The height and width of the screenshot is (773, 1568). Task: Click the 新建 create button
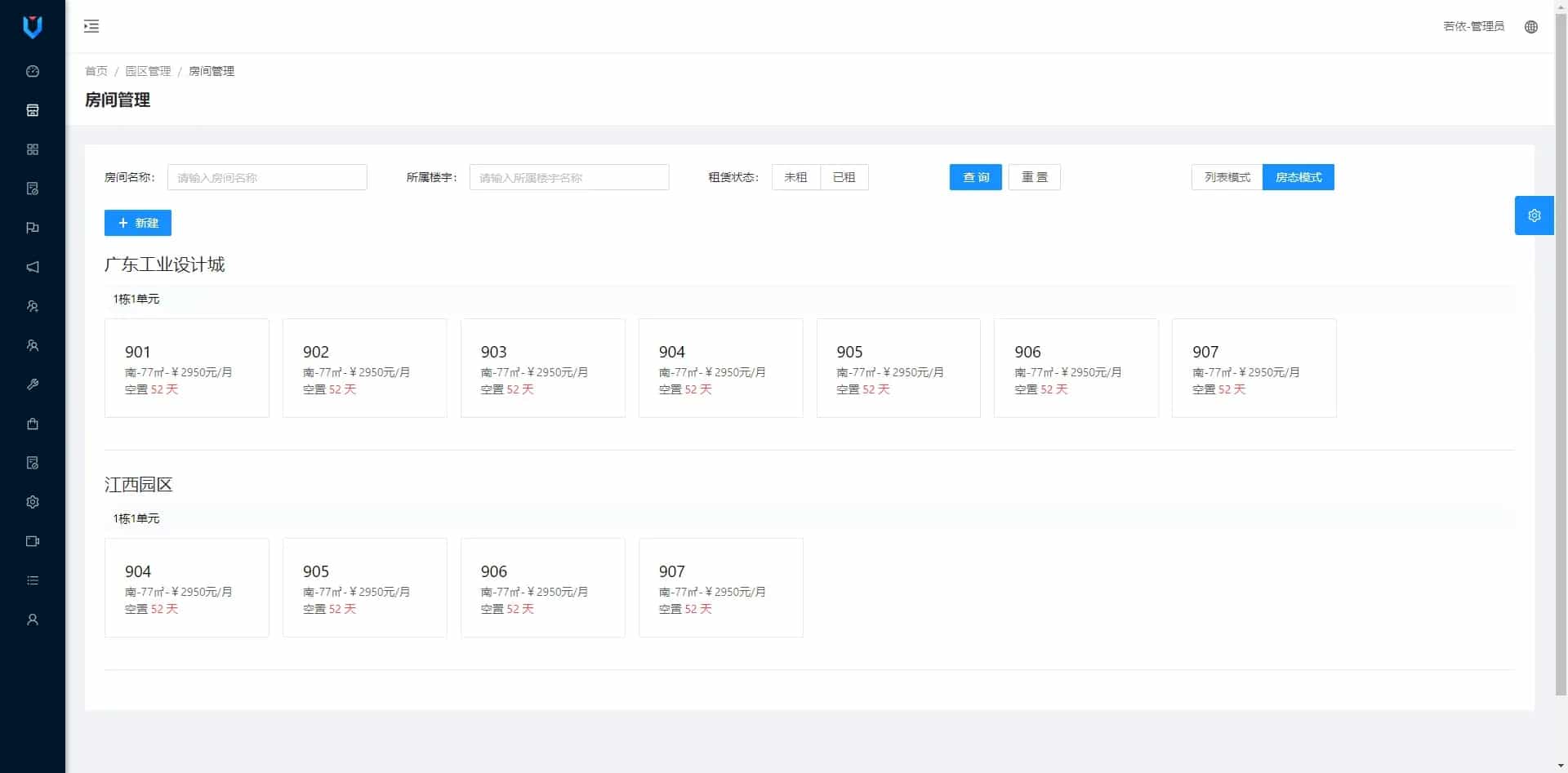point(138,223)
